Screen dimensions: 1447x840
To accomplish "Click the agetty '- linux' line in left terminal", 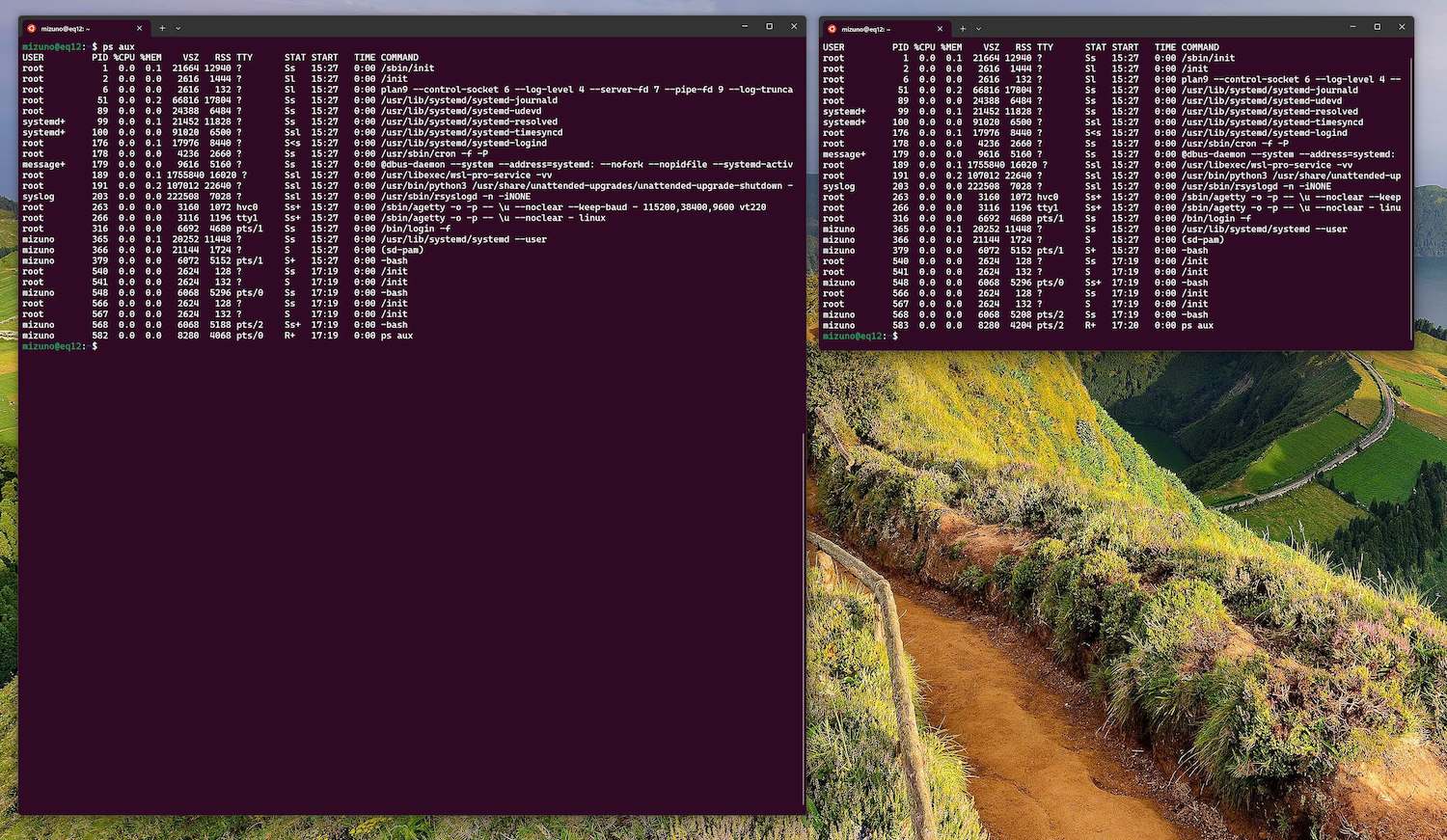I will point(493,218).
